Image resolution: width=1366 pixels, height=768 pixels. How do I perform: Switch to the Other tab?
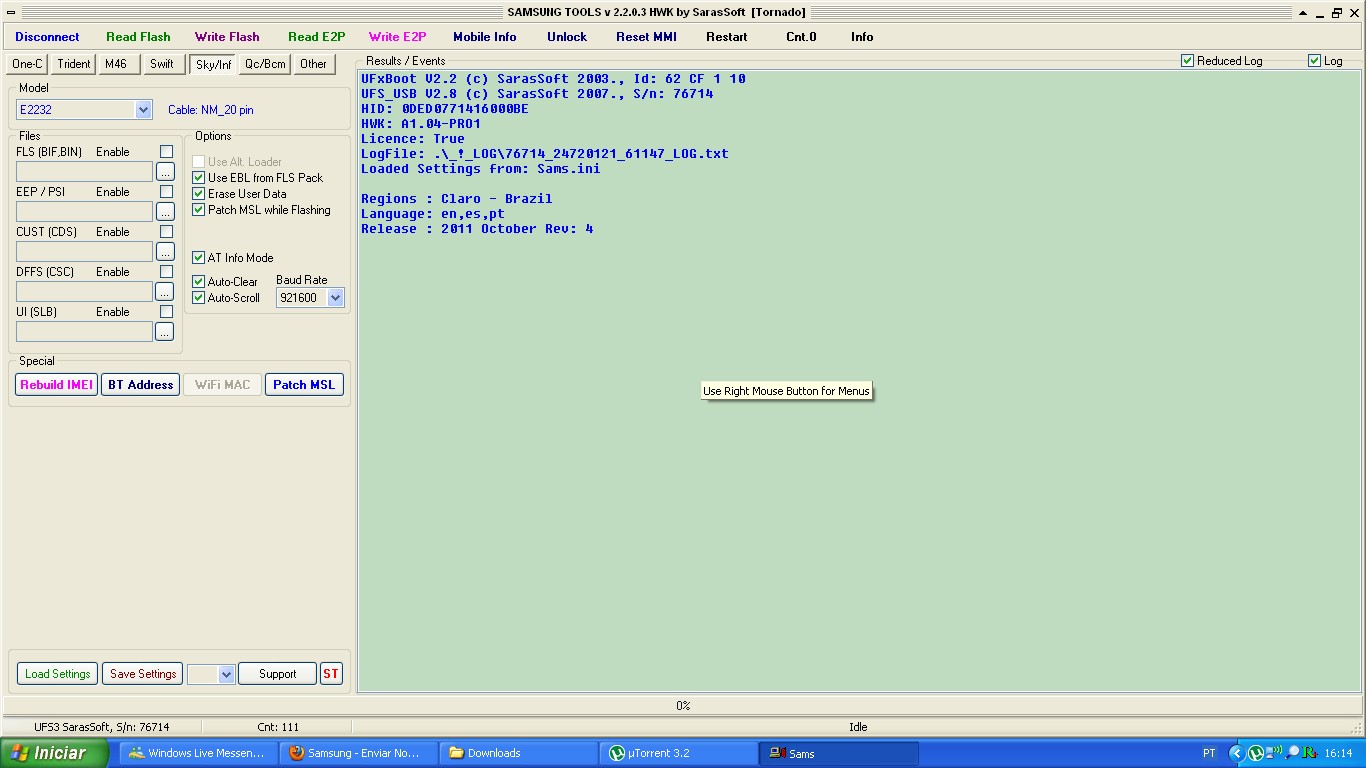click(x=313, y=64)
